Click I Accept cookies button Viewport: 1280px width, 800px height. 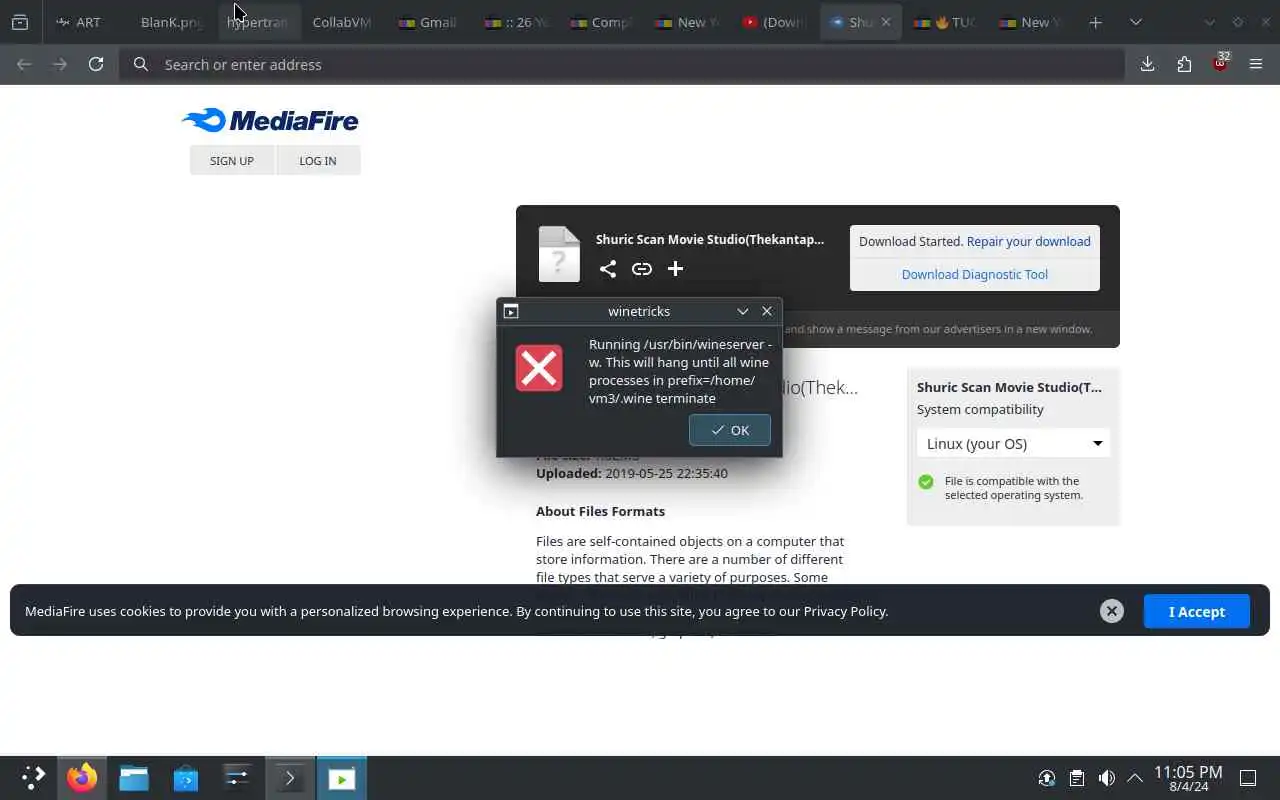tap(1197, 611)
